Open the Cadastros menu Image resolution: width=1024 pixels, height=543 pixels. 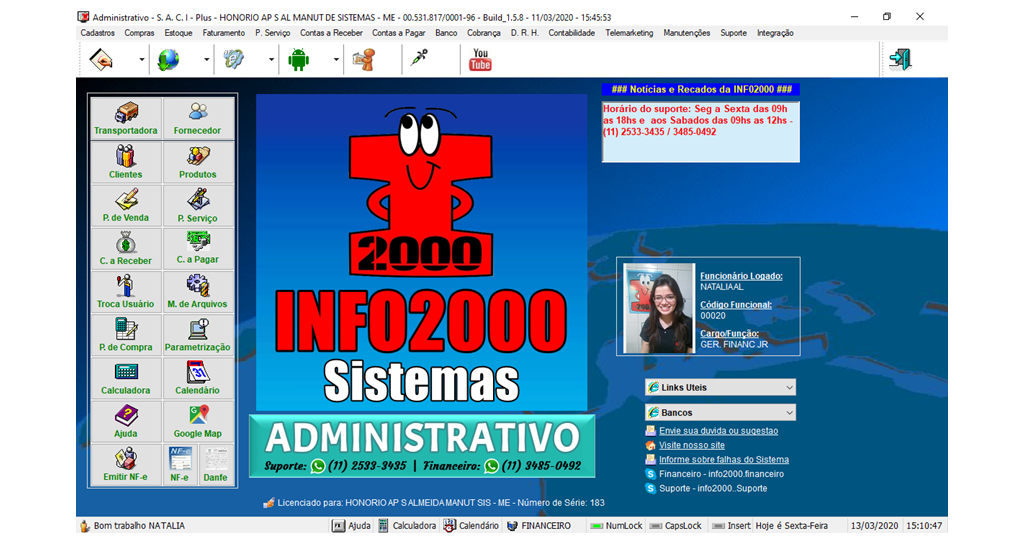pos(97,33)
